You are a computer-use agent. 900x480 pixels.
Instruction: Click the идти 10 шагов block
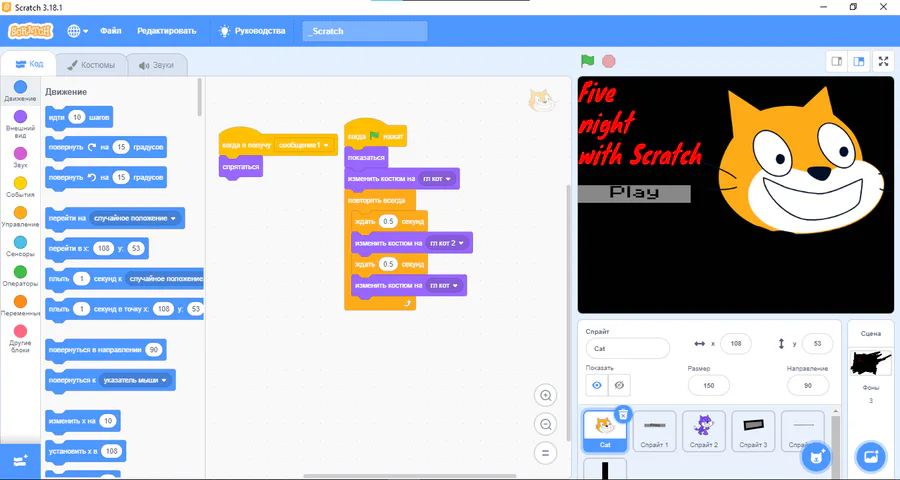(x=79, y=118)
